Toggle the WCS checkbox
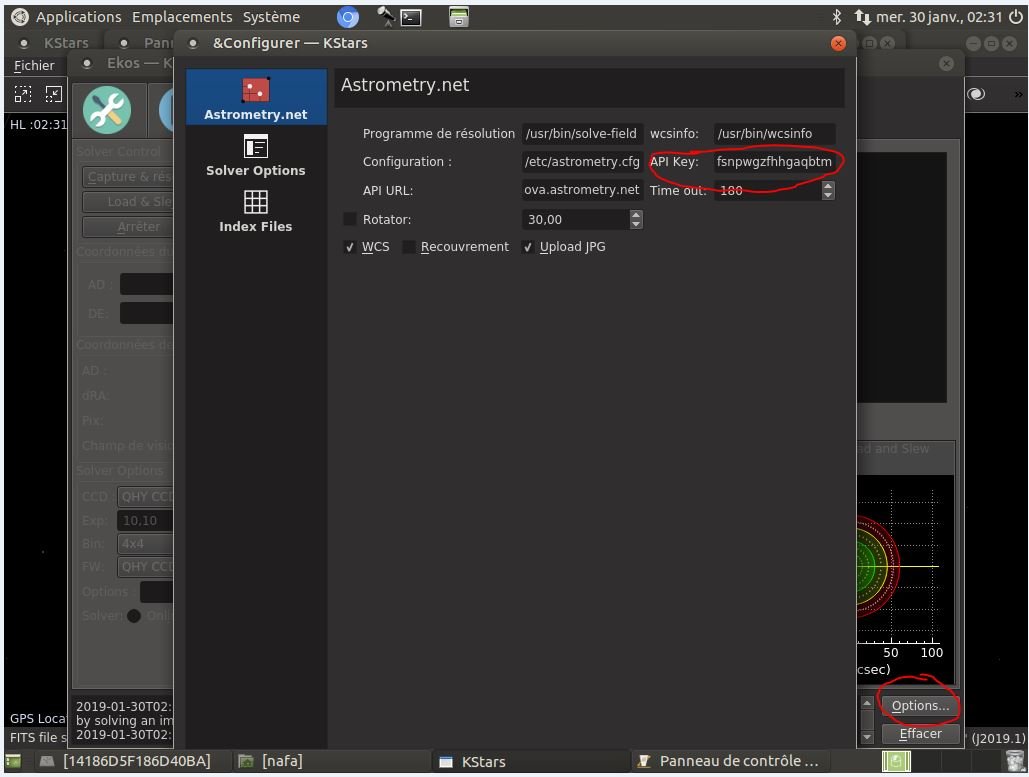1029x777 pixels. [x=350, y=247]
